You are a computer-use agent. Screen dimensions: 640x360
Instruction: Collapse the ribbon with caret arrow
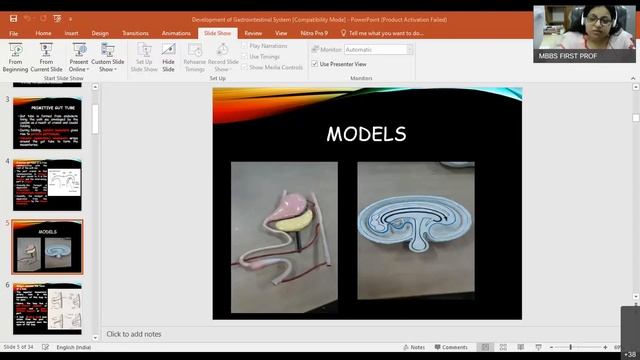click(633, 78)
